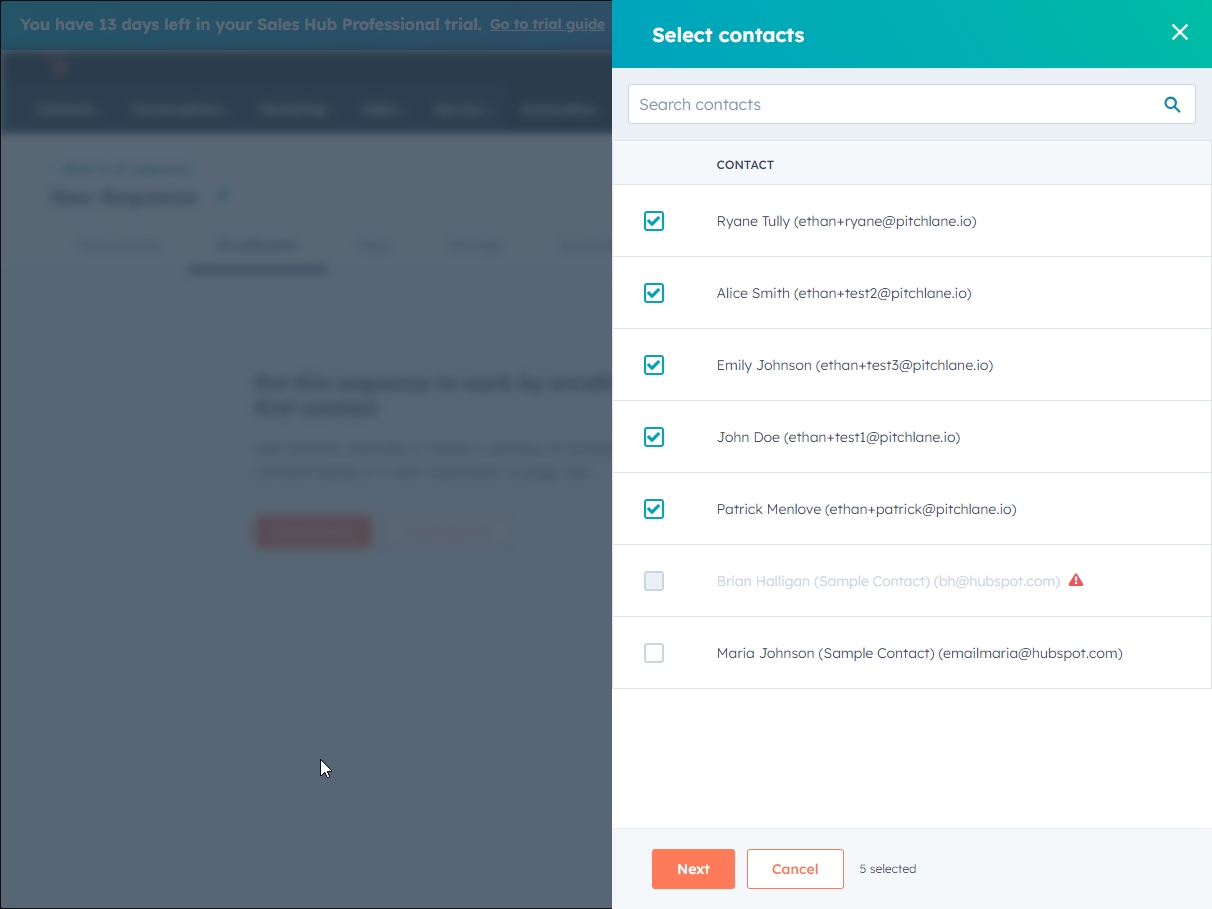This screenshot has width=1212, height=909.
Task: Uncheck the Ryane Tully checkbox
Action: [654, 221]
